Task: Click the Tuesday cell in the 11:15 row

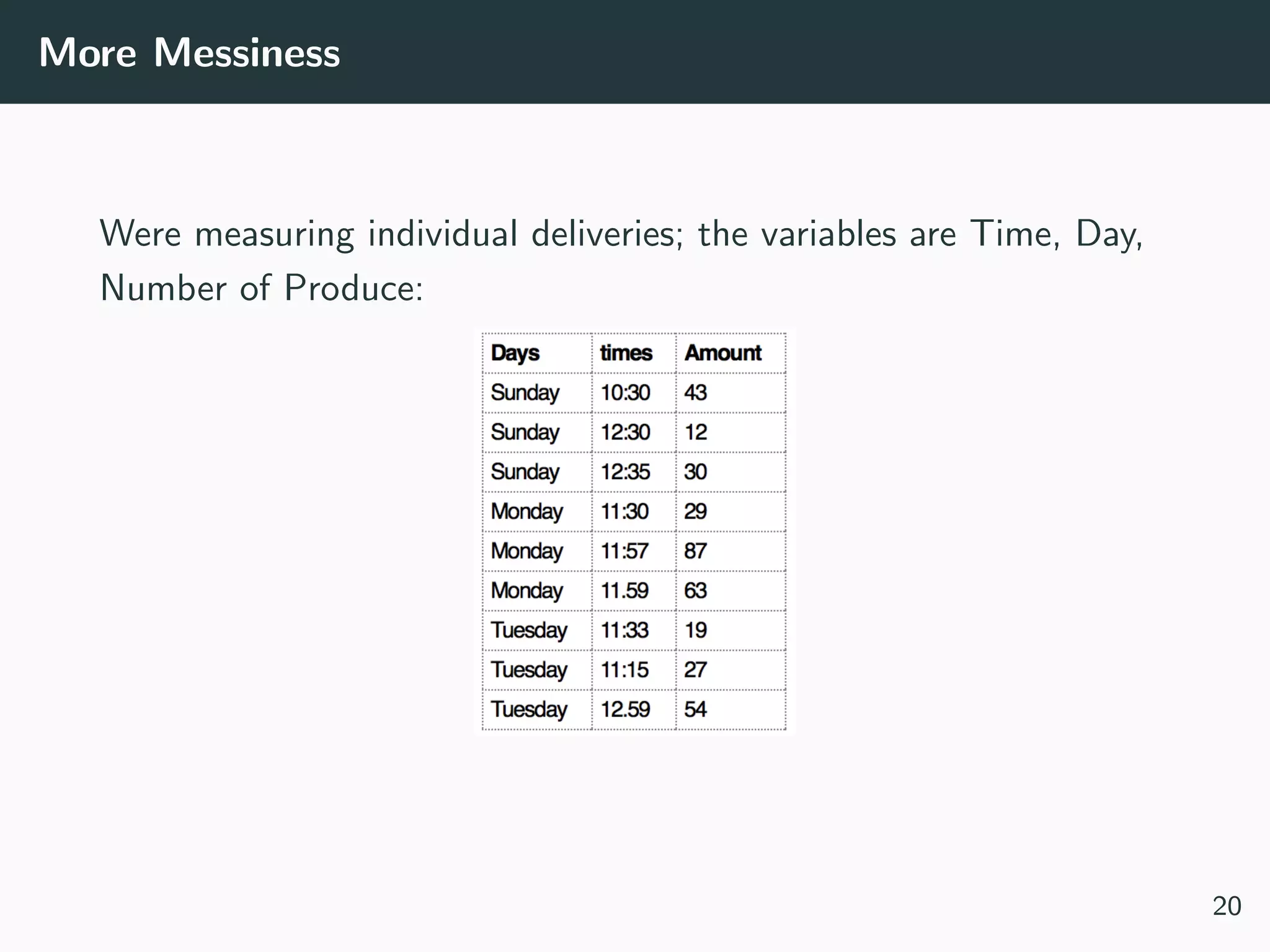Action: point(537,671)
